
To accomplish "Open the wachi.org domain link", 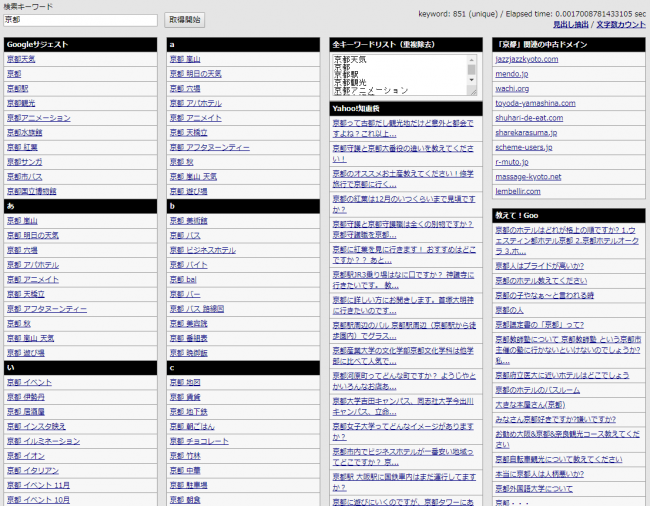I will click(x=512, y=89).
